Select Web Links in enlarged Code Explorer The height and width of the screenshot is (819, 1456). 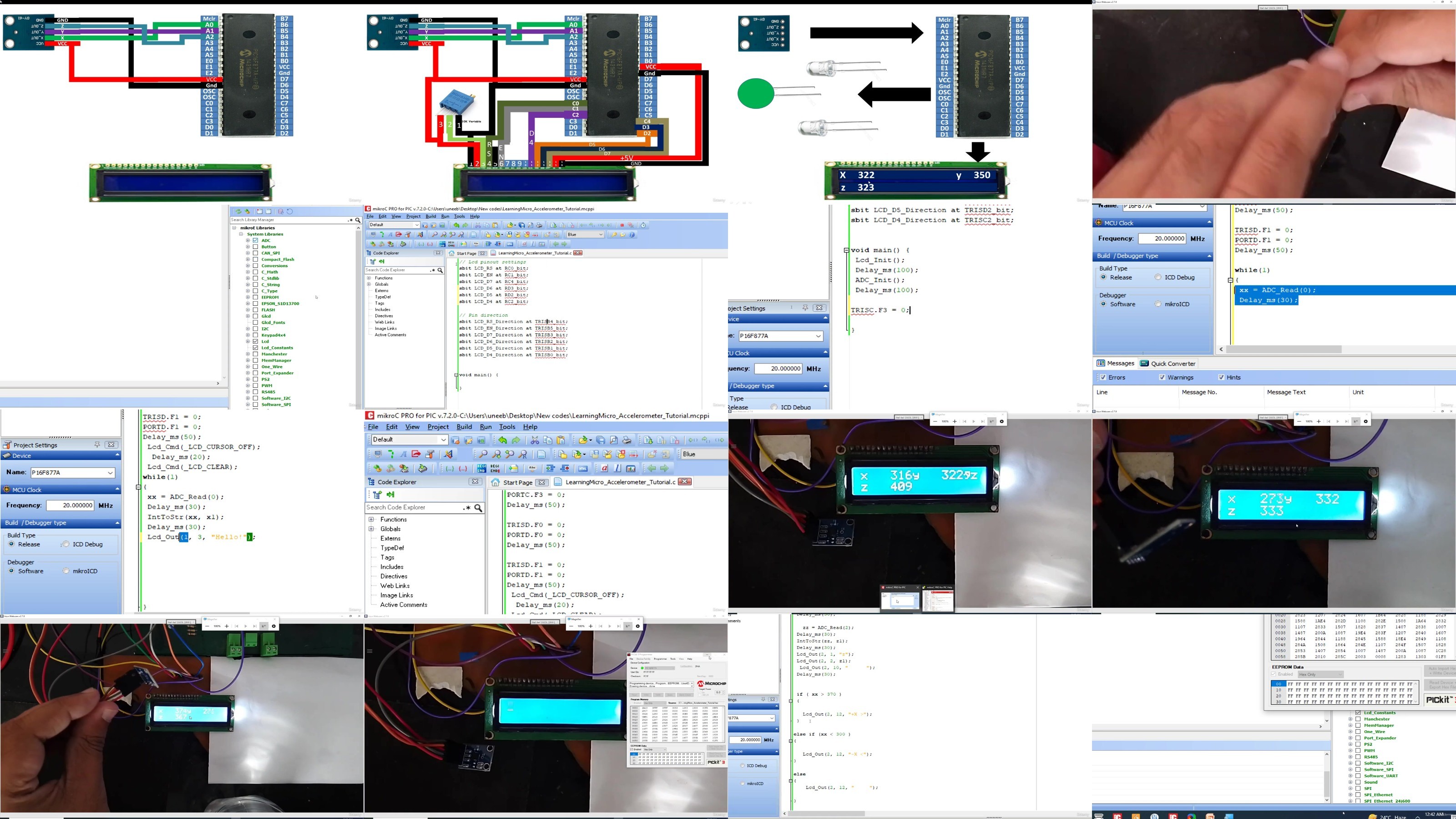pyautogui.click(x=395, y=586)
